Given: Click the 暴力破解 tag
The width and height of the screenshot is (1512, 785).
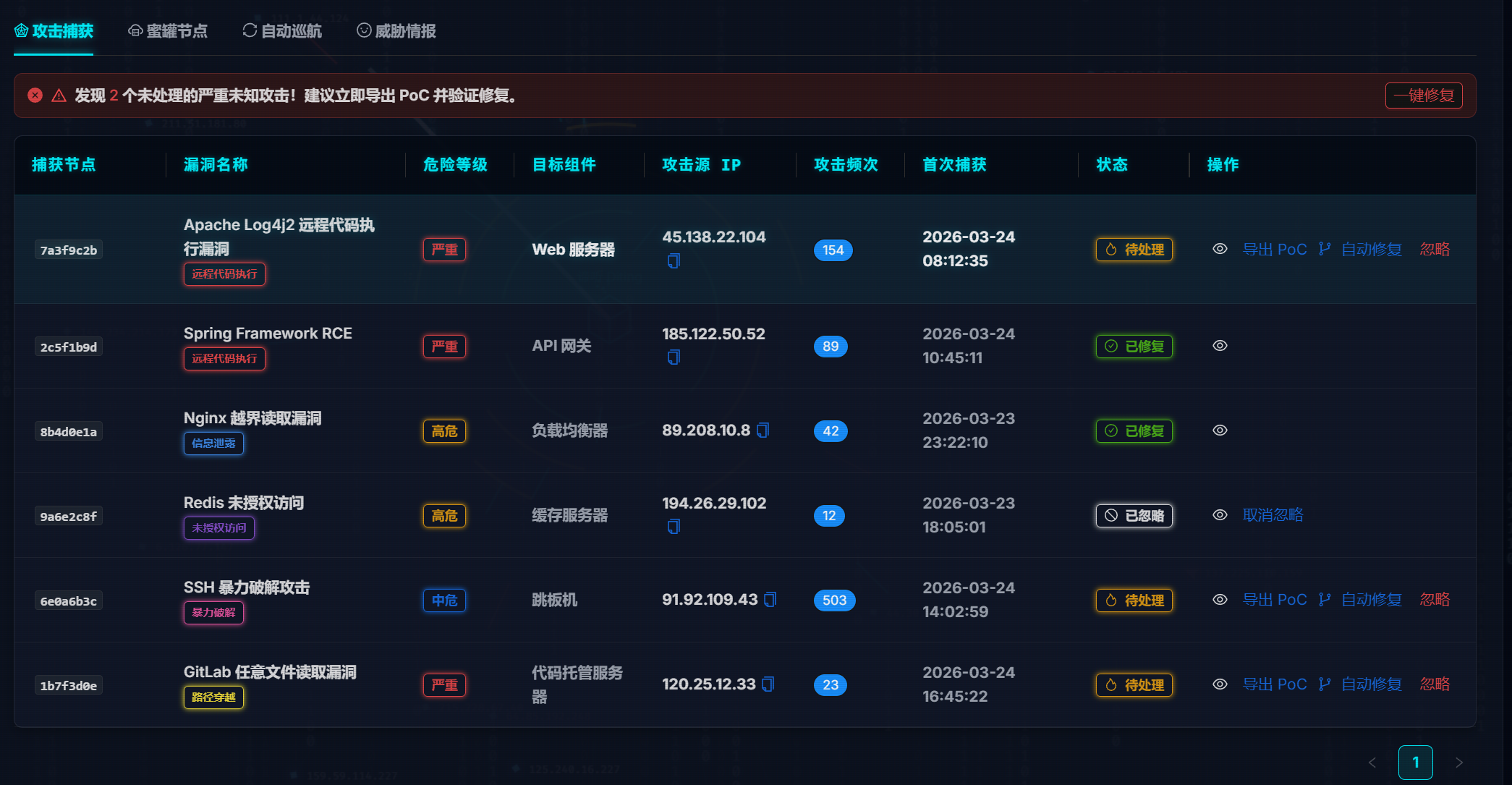Looking at the screenshot, I should click(x=213, y=613).
